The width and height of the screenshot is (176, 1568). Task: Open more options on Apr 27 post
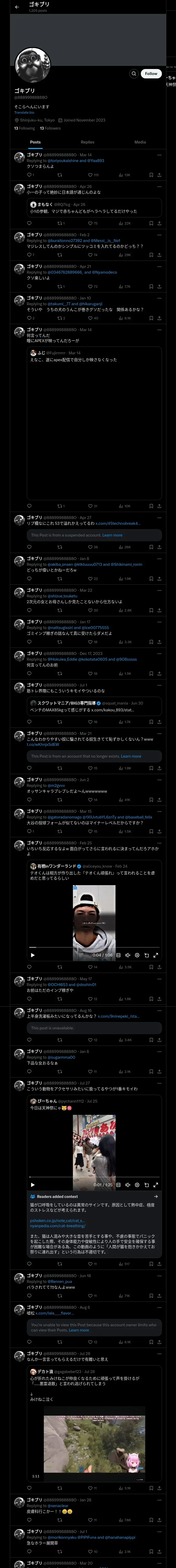click(160, 517)
